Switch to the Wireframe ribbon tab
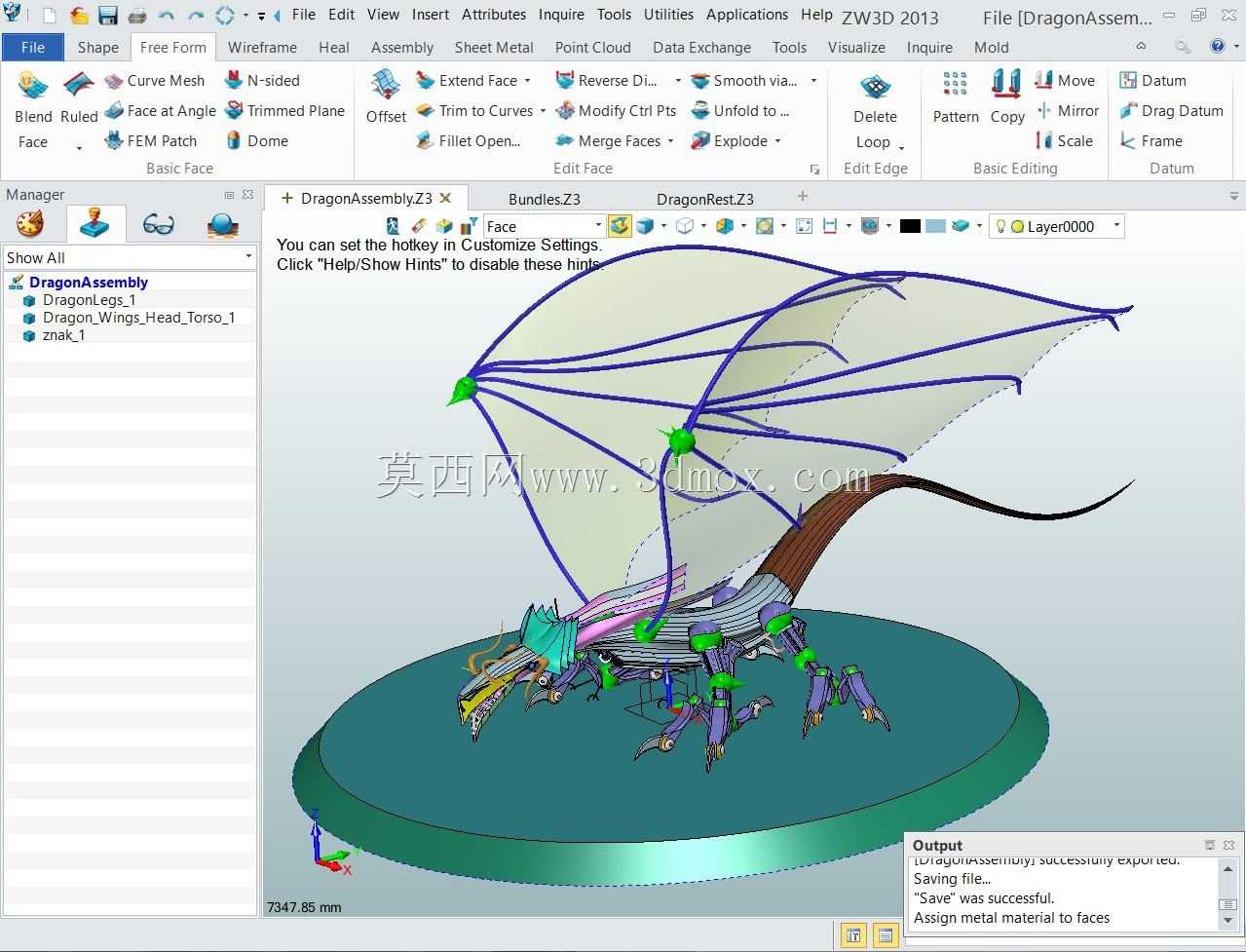The width and height of the screenshot is (1246, 952). (x=262, y=47)
